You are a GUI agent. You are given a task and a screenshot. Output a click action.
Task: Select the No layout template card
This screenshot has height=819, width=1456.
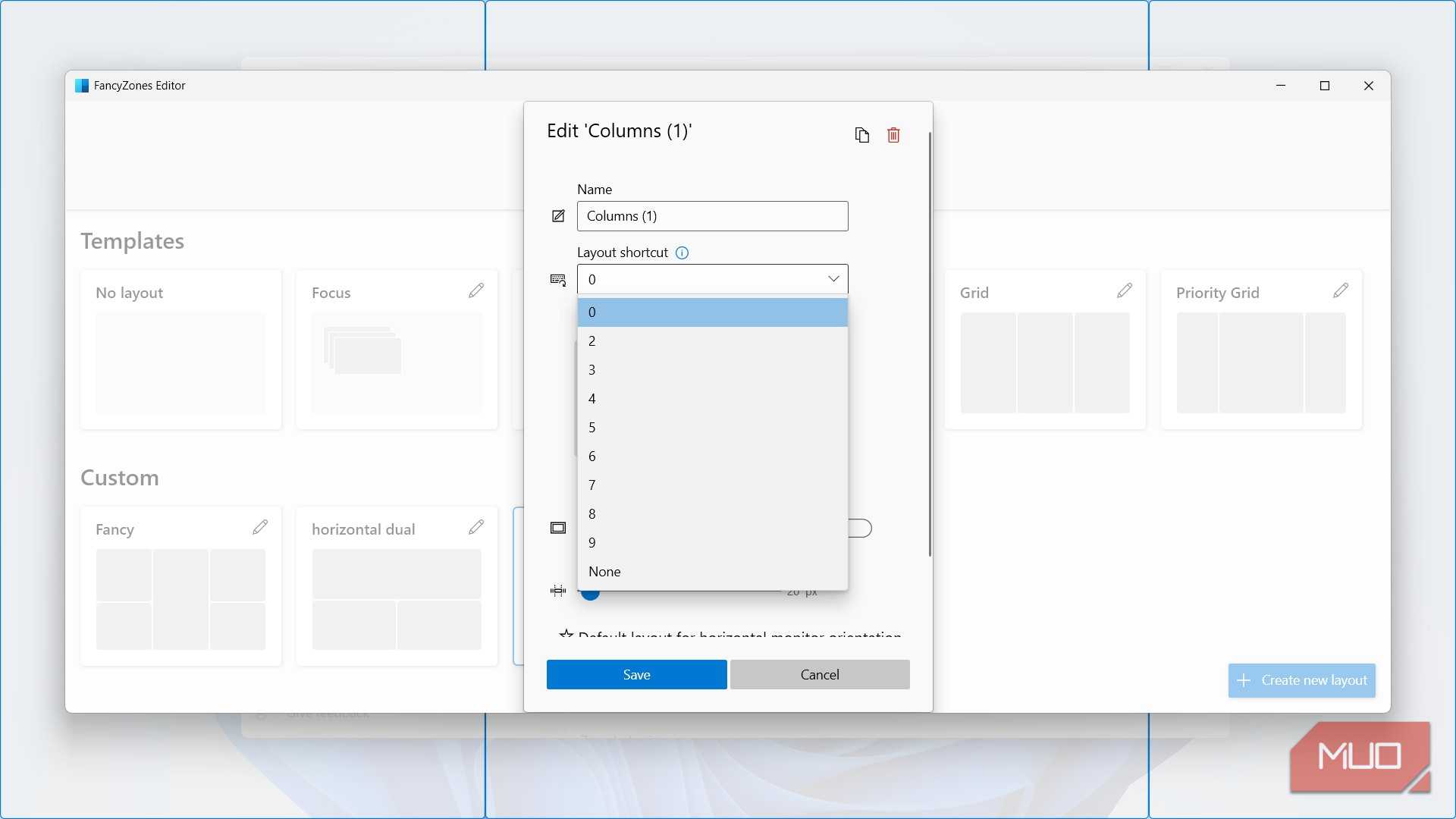(x=180, y=350)
